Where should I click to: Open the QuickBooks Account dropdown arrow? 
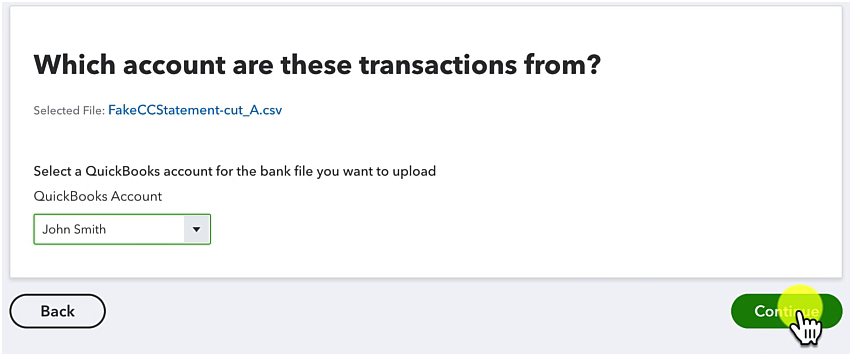click(x=197, y=230)
